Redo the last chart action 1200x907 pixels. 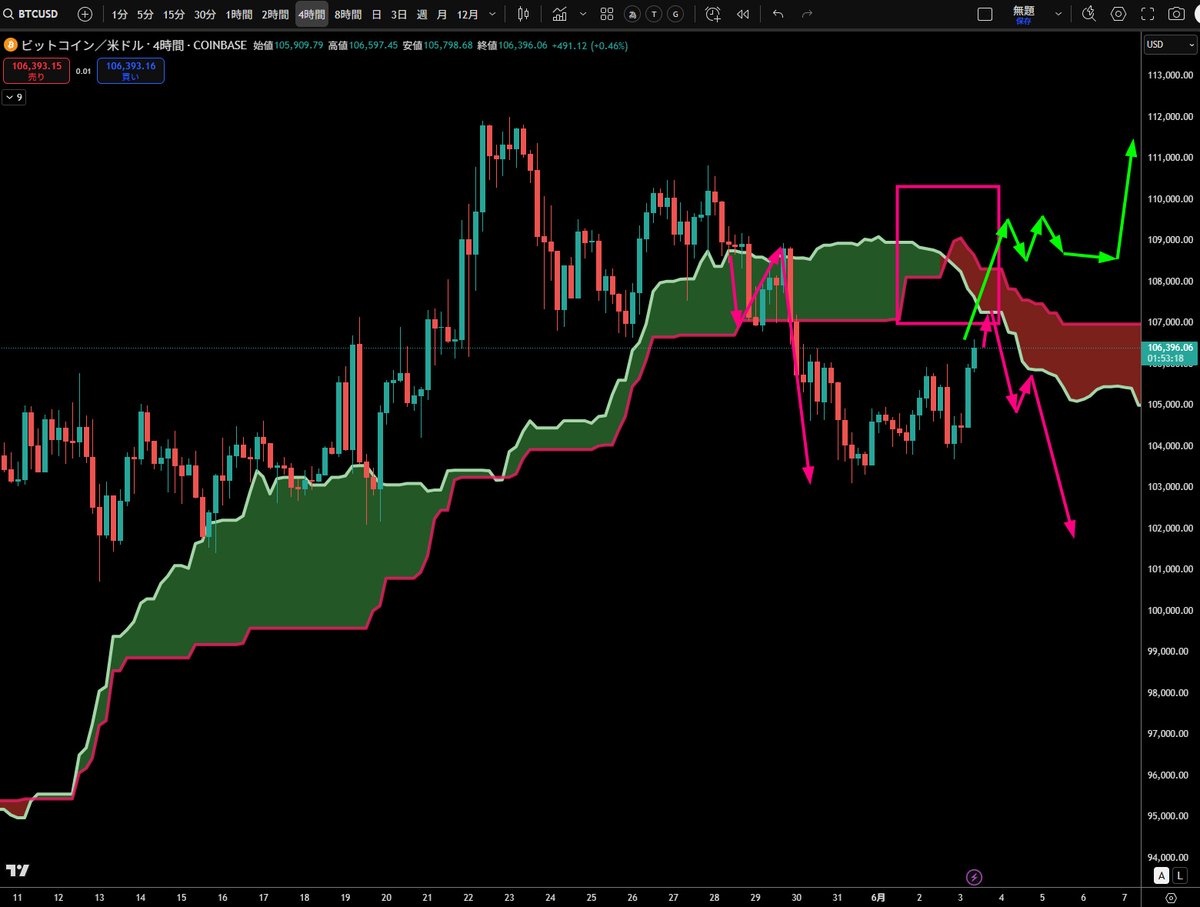click(x=807, y=14)
